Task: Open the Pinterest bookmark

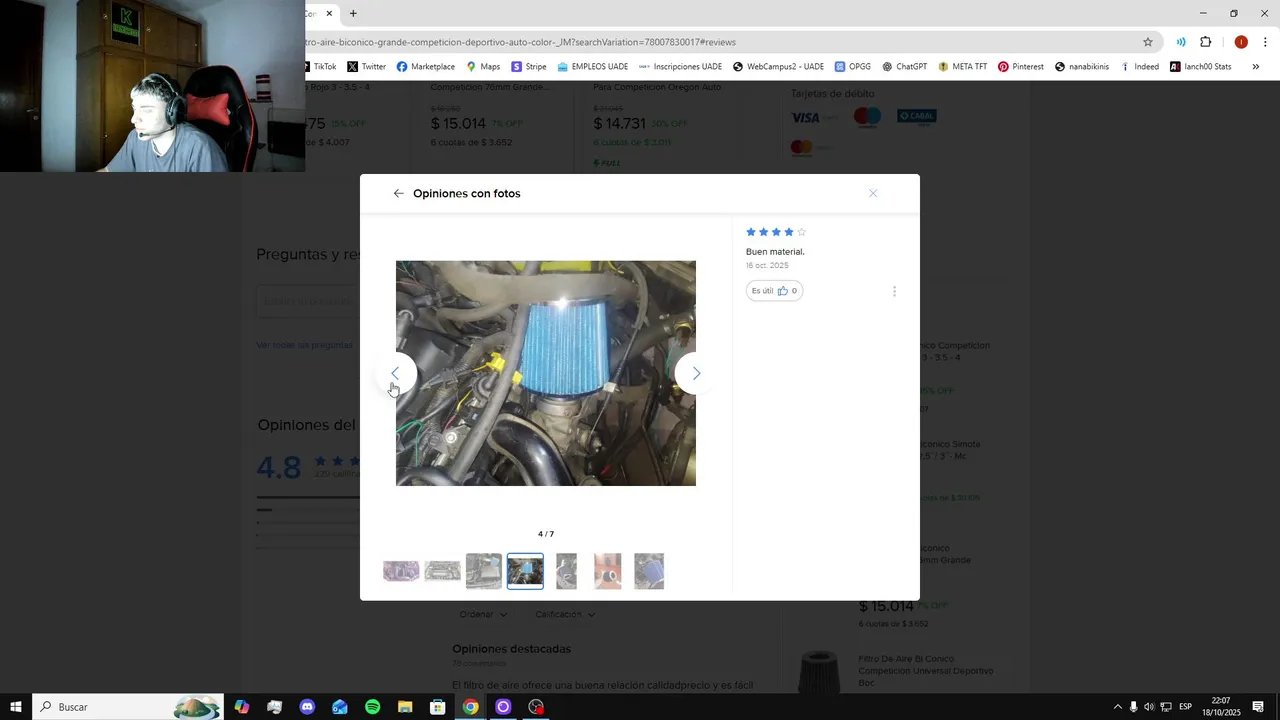Action: click(x=1020, y=67)
